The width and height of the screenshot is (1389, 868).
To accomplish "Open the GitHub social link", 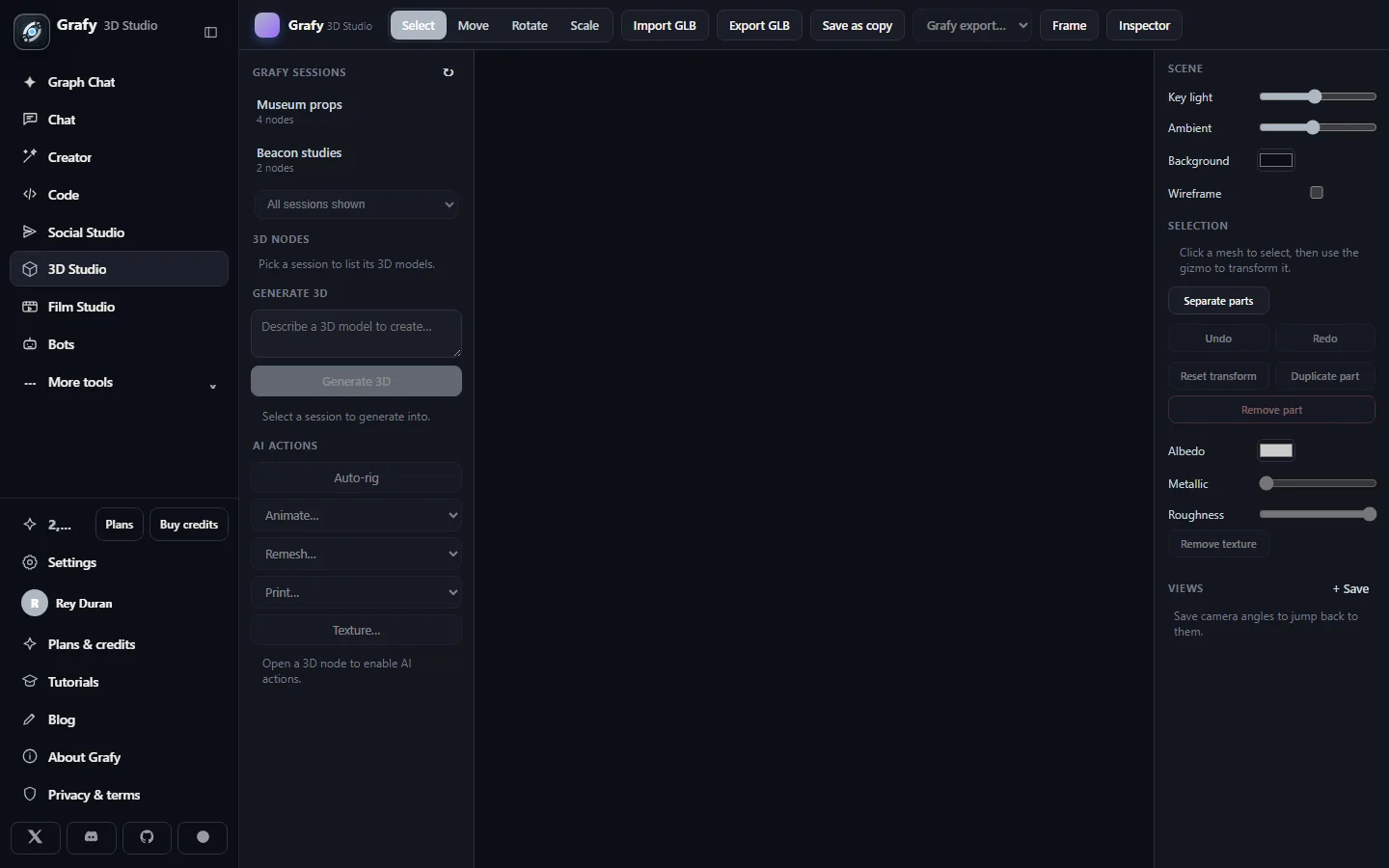I will click(x=147, y=837).
